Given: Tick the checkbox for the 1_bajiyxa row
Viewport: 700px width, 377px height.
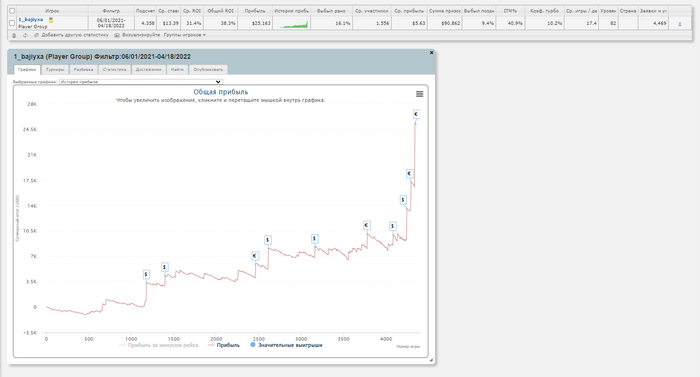Looking at the screenshot, I should tap(12, 23).
